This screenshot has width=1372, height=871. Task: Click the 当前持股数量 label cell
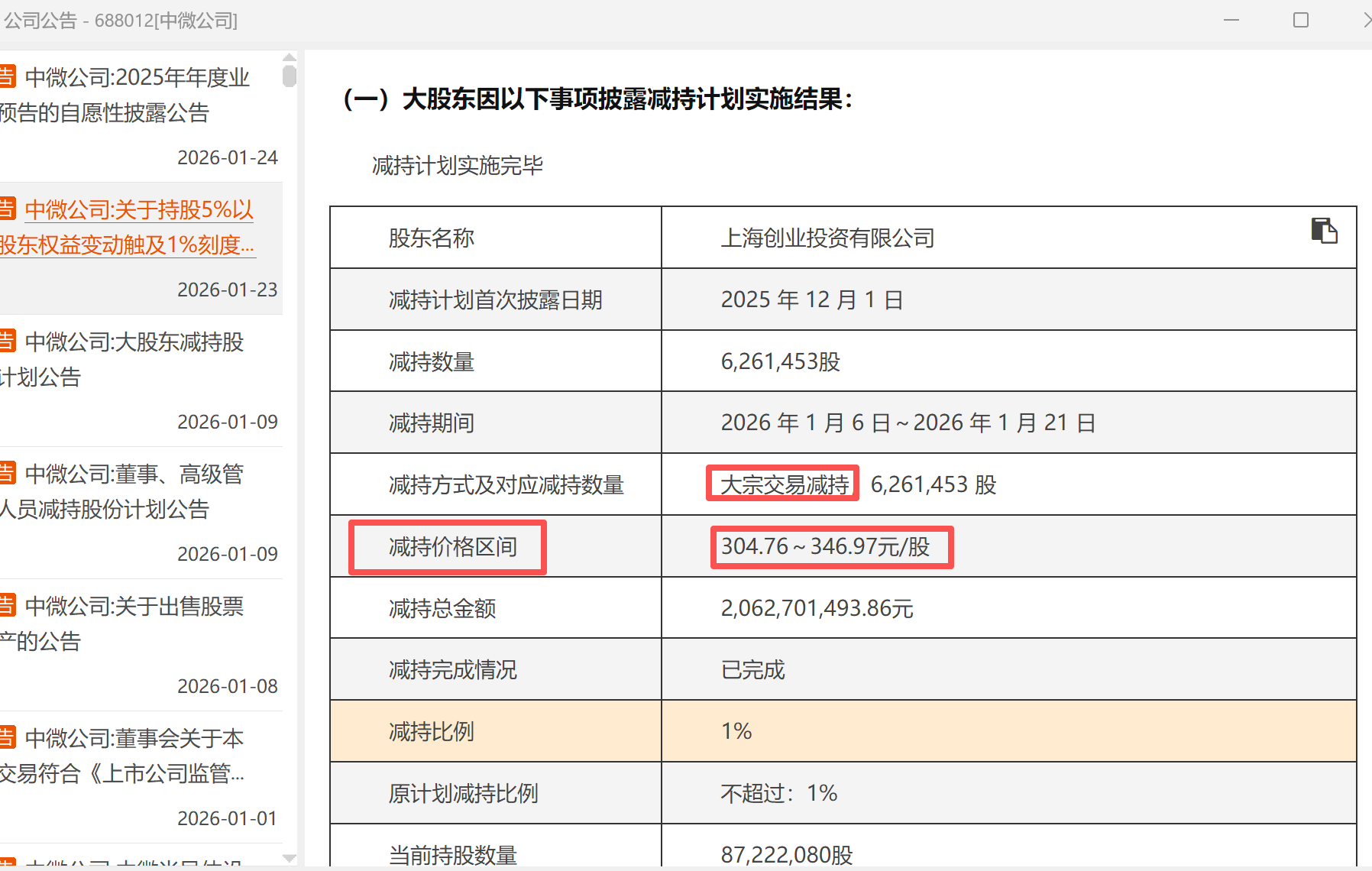pos(496,846)
